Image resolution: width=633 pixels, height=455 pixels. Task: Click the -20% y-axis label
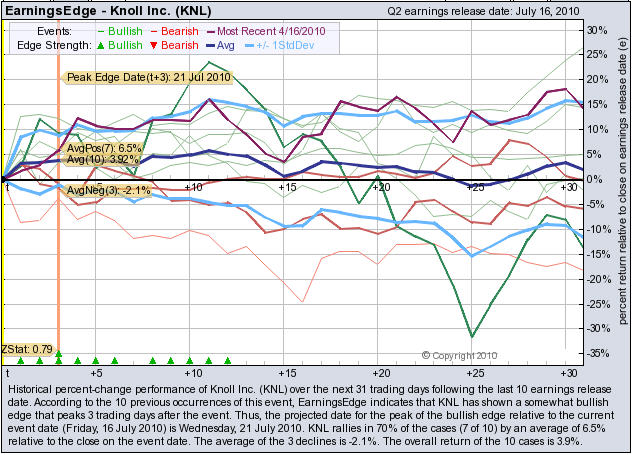tap(597, 279)
